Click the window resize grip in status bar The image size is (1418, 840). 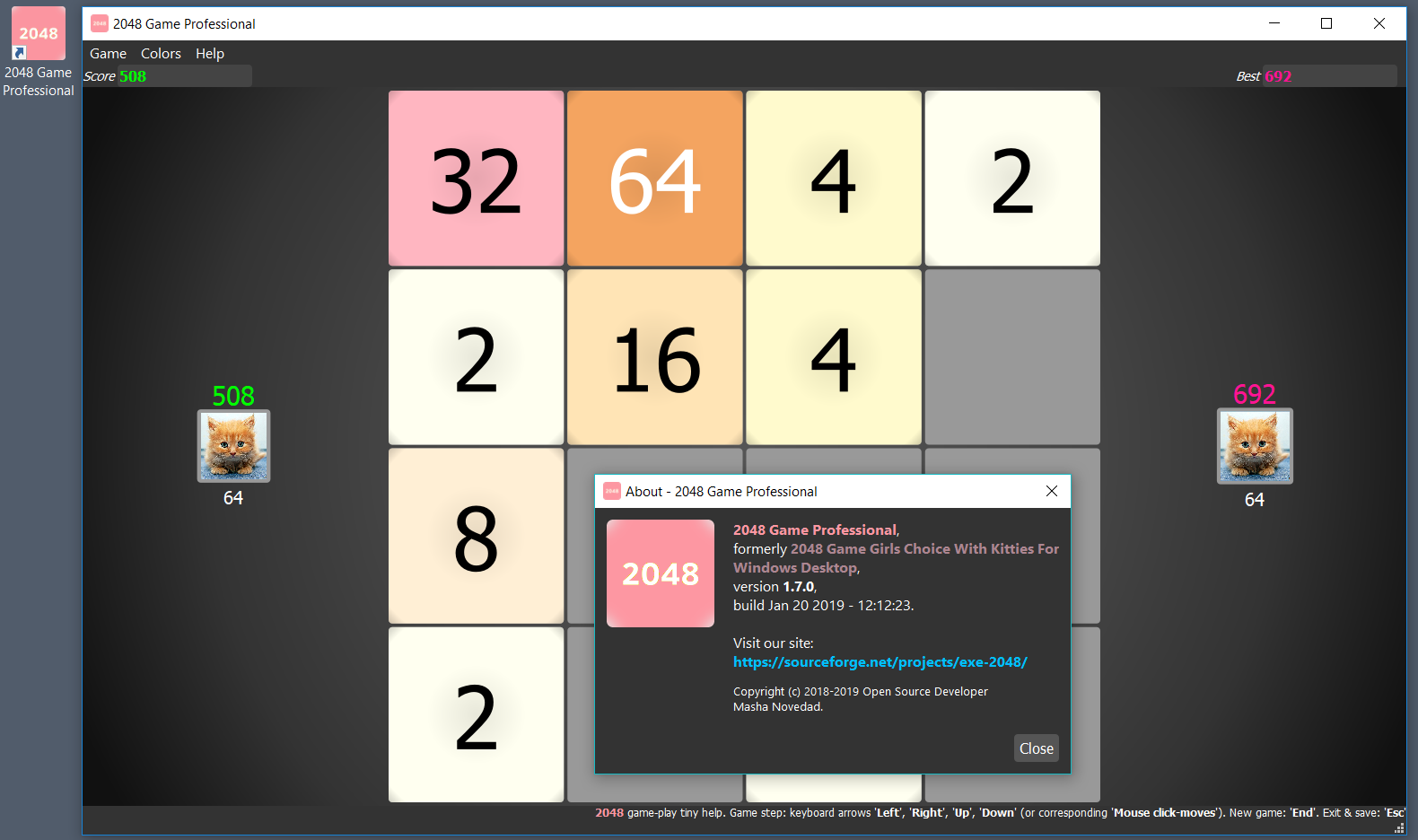[x=1399, y=827]
